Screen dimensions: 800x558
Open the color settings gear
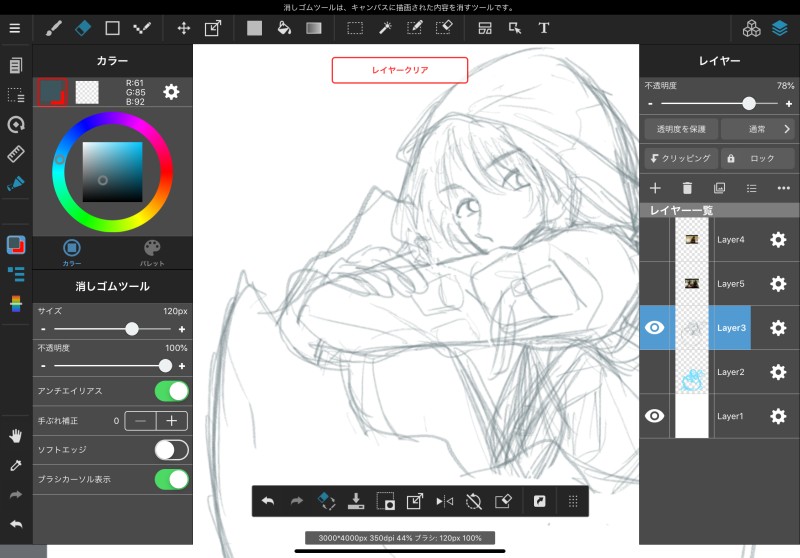171,92
